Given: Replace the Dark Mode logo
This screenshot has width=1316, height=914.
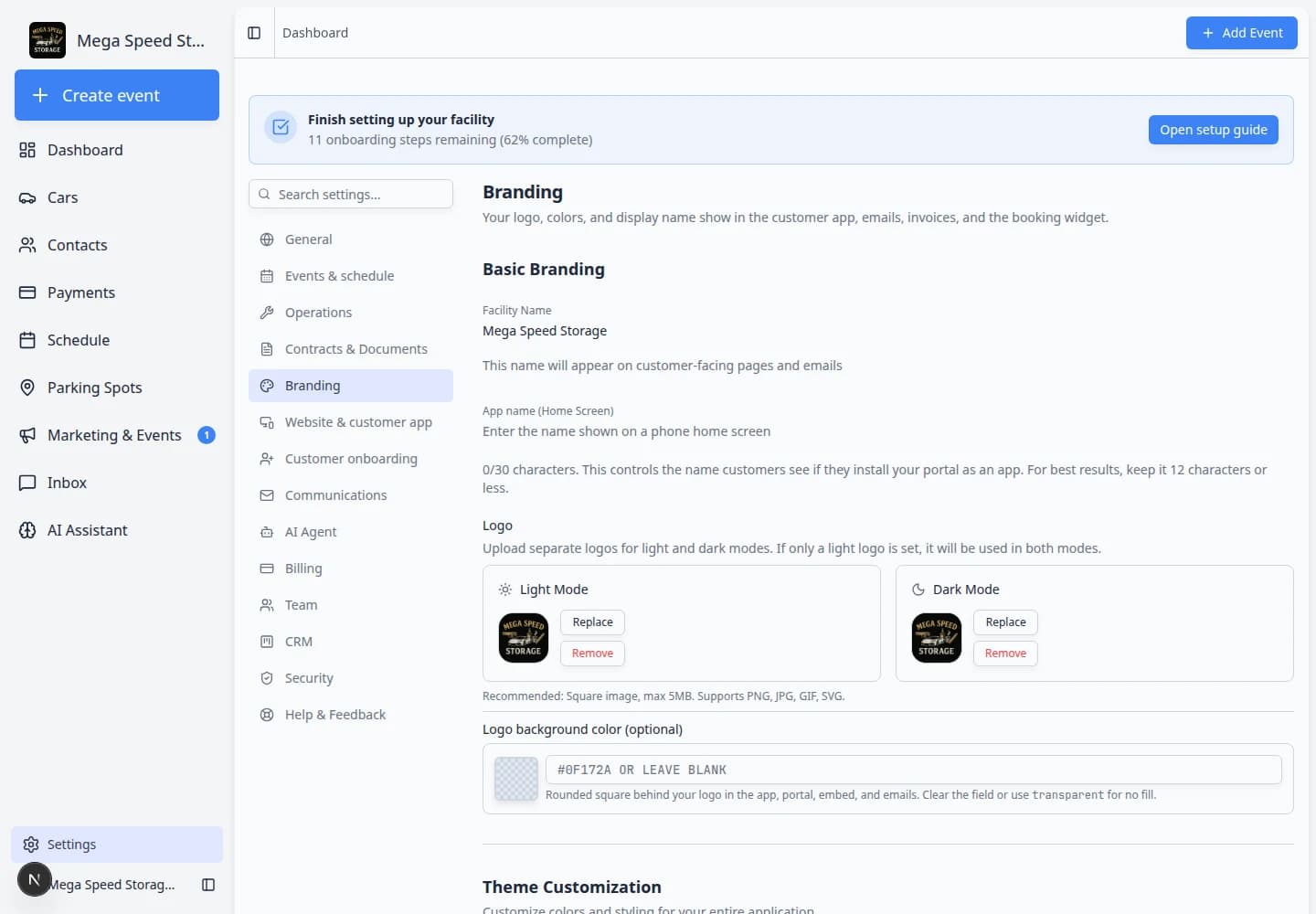Looking at the screenshot, I should 1005,622.
